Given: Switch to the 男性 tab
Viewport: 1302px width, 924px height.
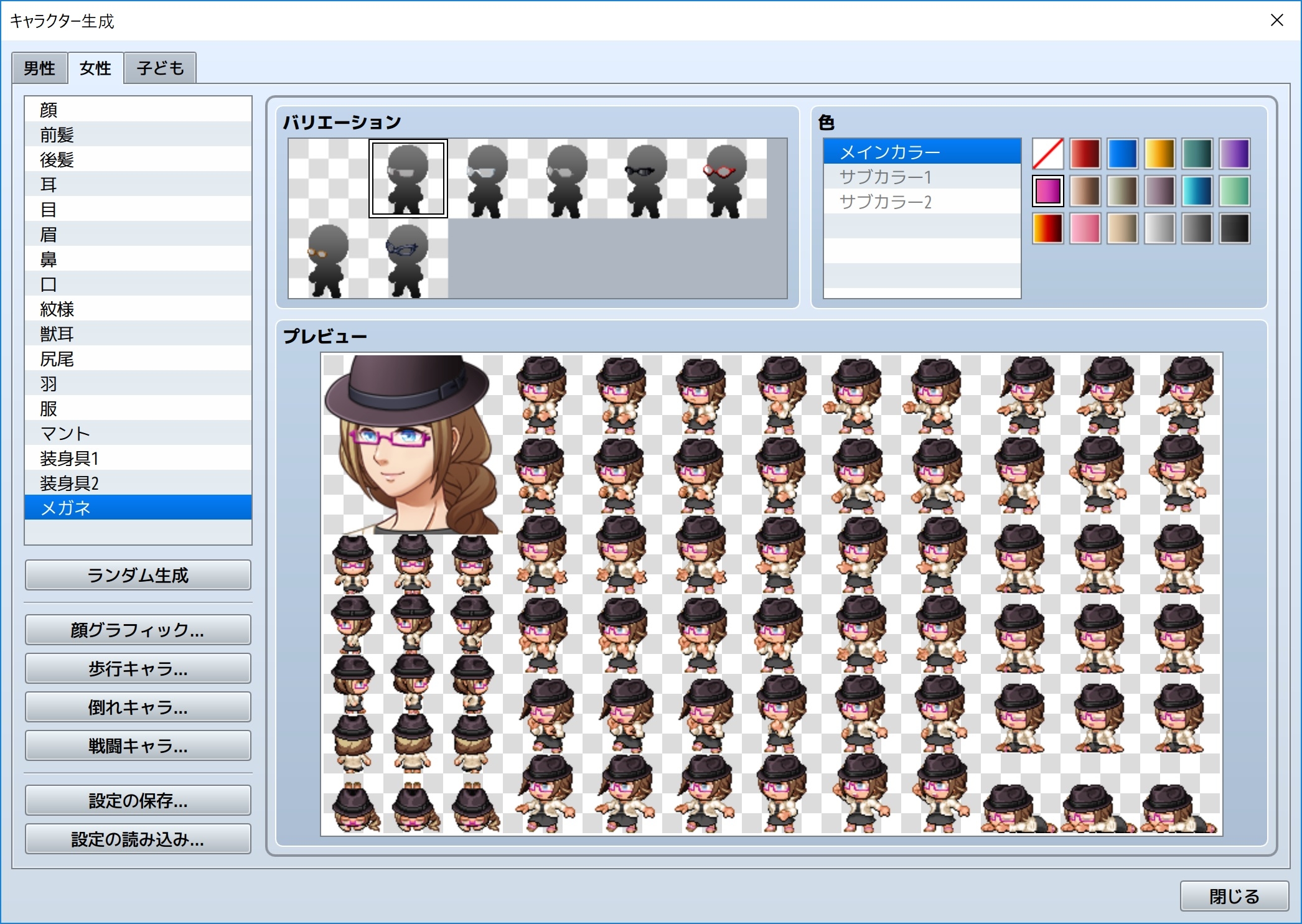Looking at the screenshot, I should coord(39,68).
